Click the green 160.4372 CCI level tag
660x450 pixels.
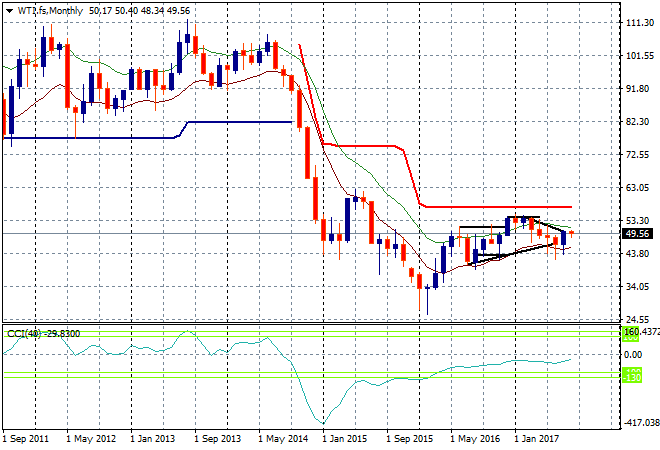(639, 332)
